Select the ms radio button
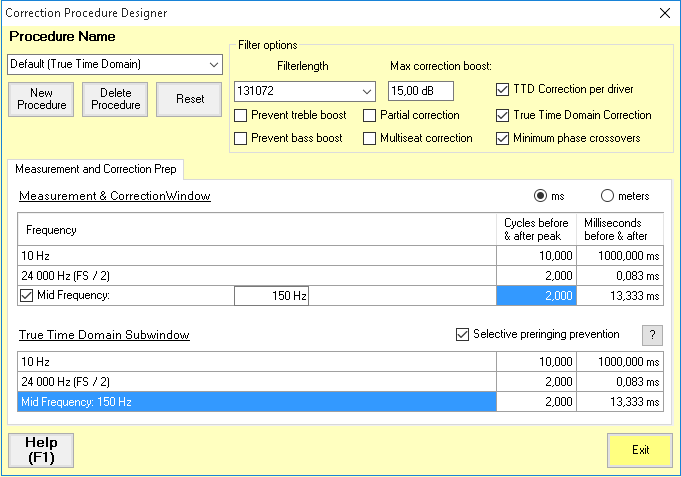The width and height of the screenshot is (681, 477). coord(541,196)
